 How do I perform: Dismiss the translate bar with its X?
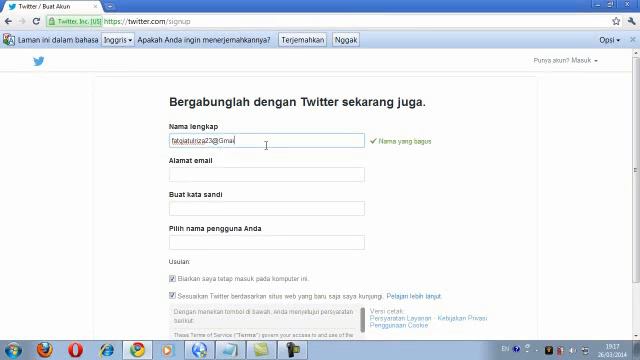pyautogui.click(x=633, y=40)
